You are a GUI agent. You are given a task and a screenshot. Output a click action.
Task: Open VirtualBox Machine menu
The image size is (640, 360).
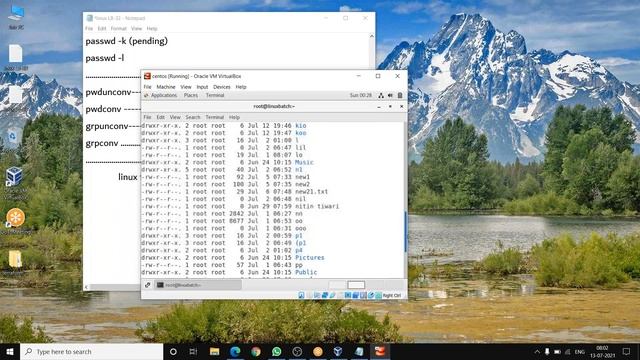point(166,87)
